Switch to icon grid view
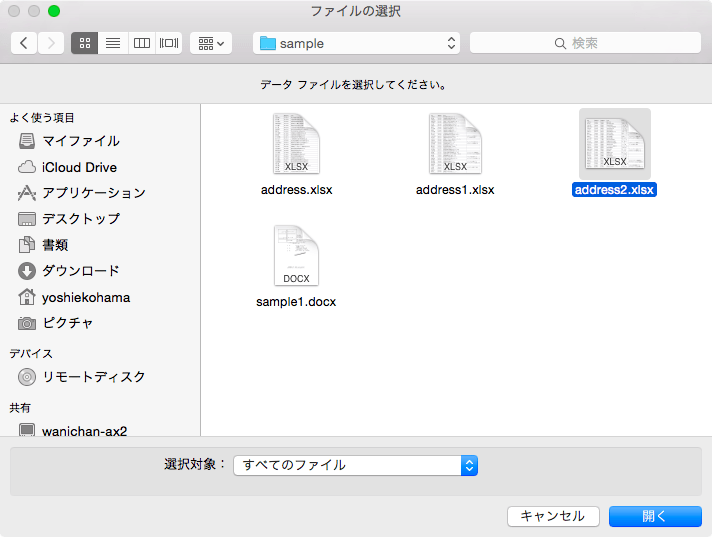 (x=84, y=43)
